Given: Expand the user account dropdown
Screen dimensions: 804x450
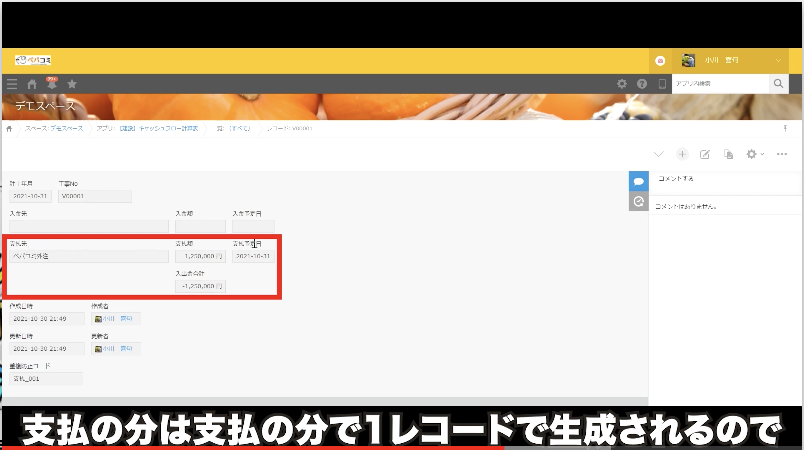Looking at the screenshot, I should (x=779, y=61).
